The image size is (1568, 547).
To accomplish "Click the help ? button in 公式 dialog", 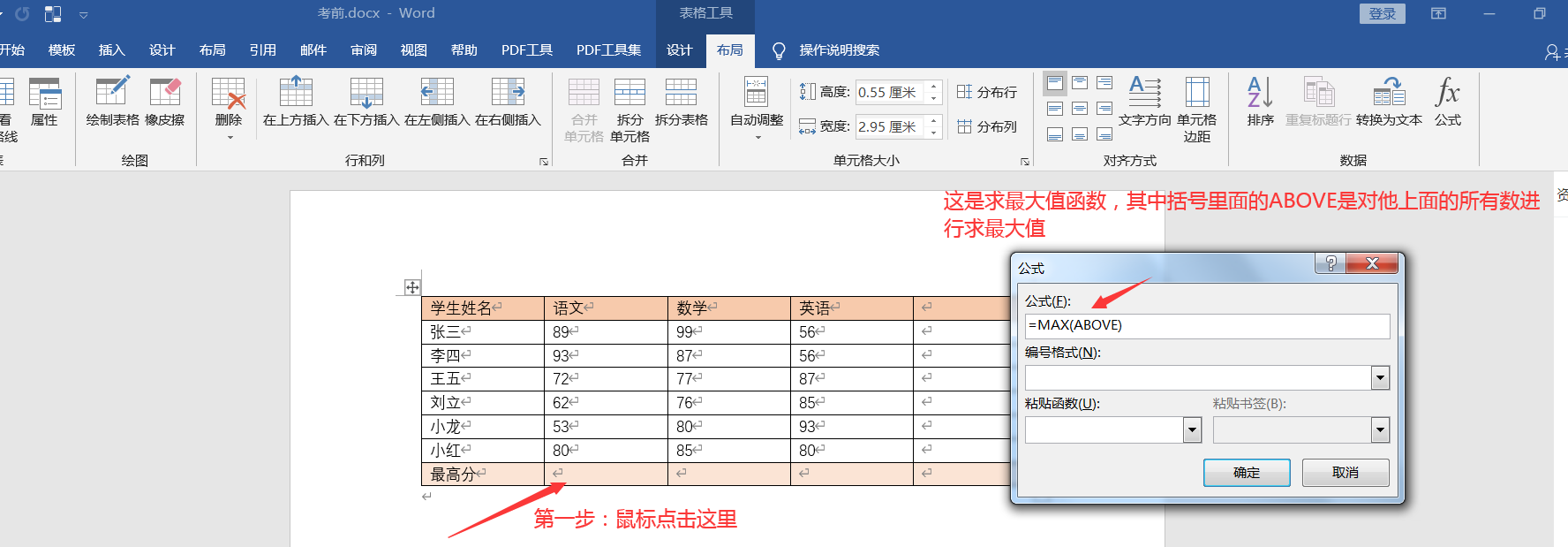I will (x=1331, y=263).
